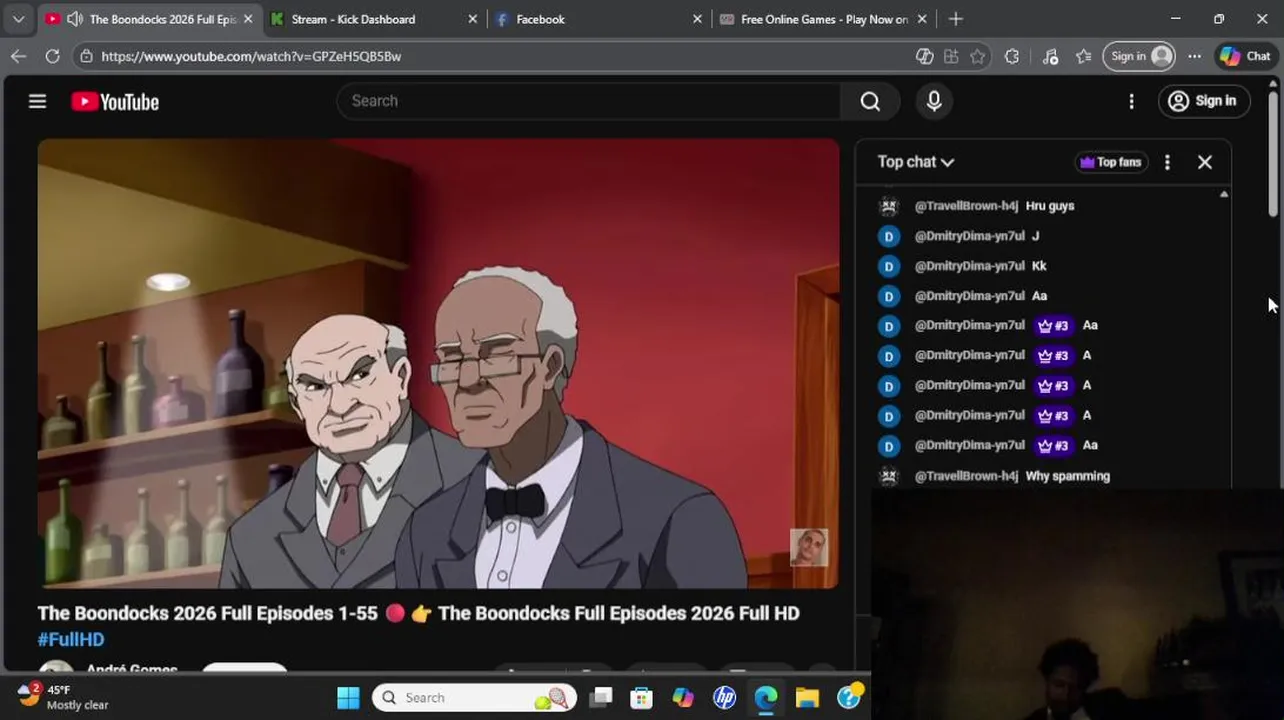Add this page to favorites star icon
1284x720 pixels.
(977, 56)
